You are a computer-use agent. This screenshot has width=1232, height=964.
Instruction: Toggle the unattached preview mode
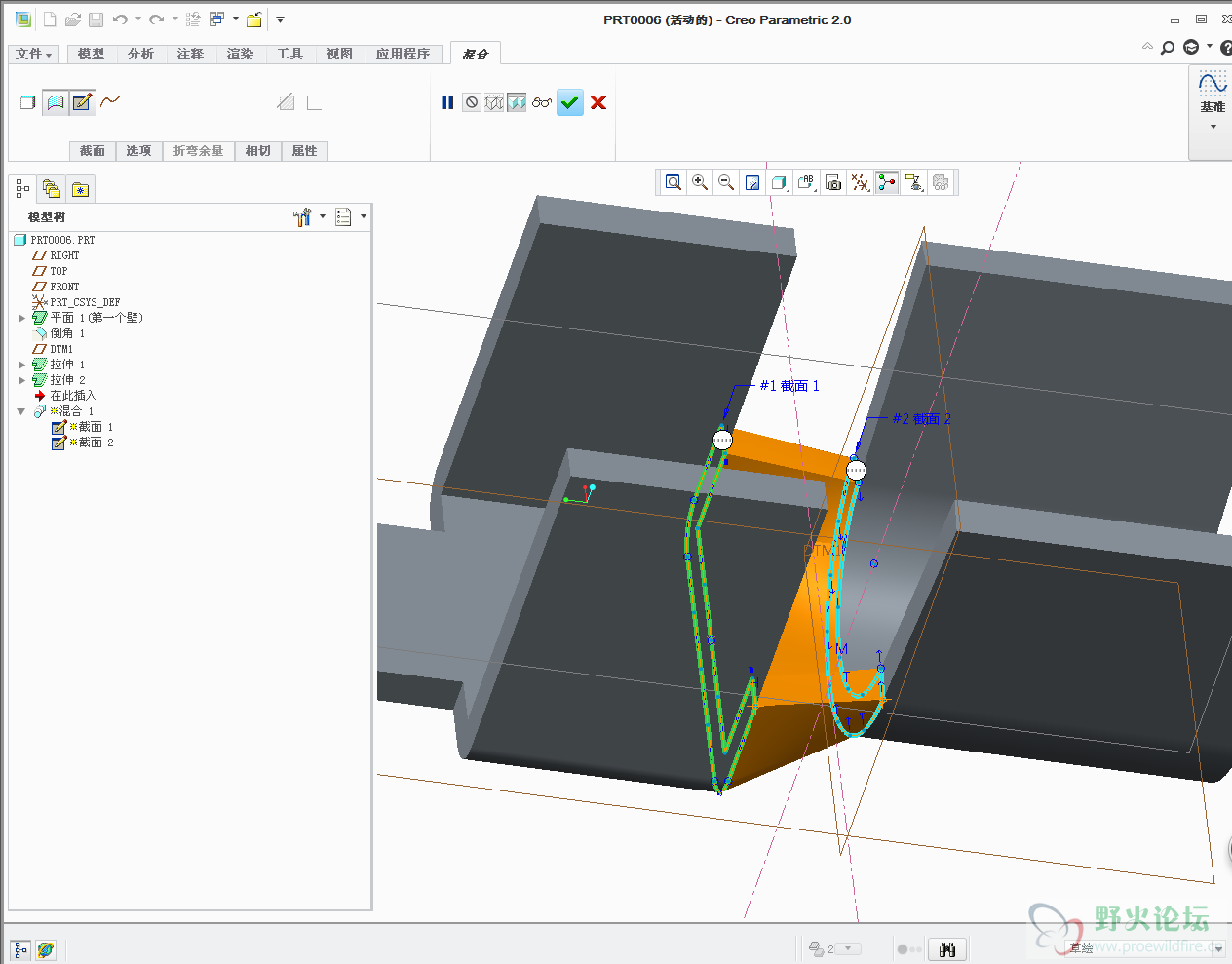pos(494,102)
